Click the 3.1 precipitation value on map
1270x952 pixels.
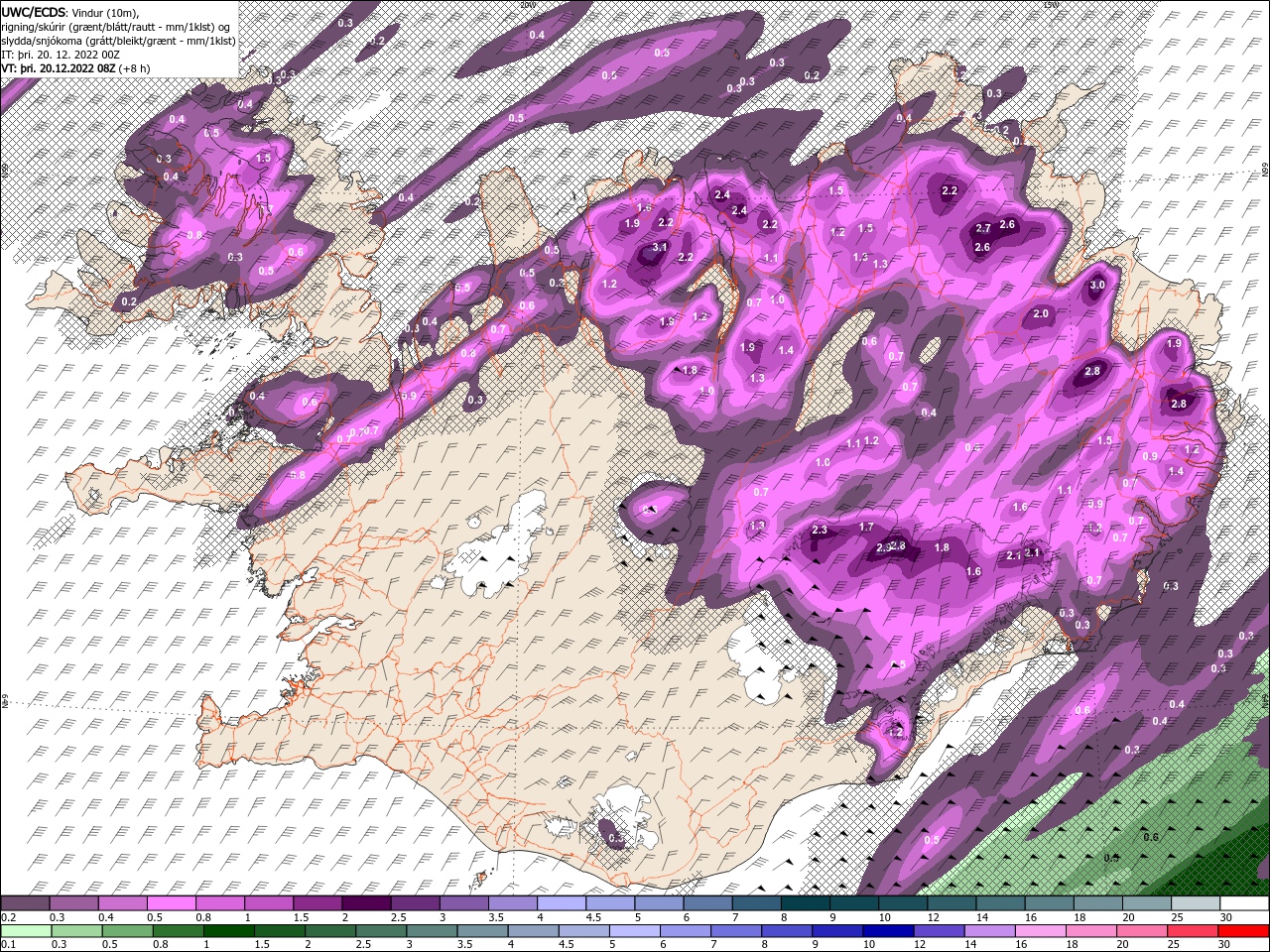(660, 247)
